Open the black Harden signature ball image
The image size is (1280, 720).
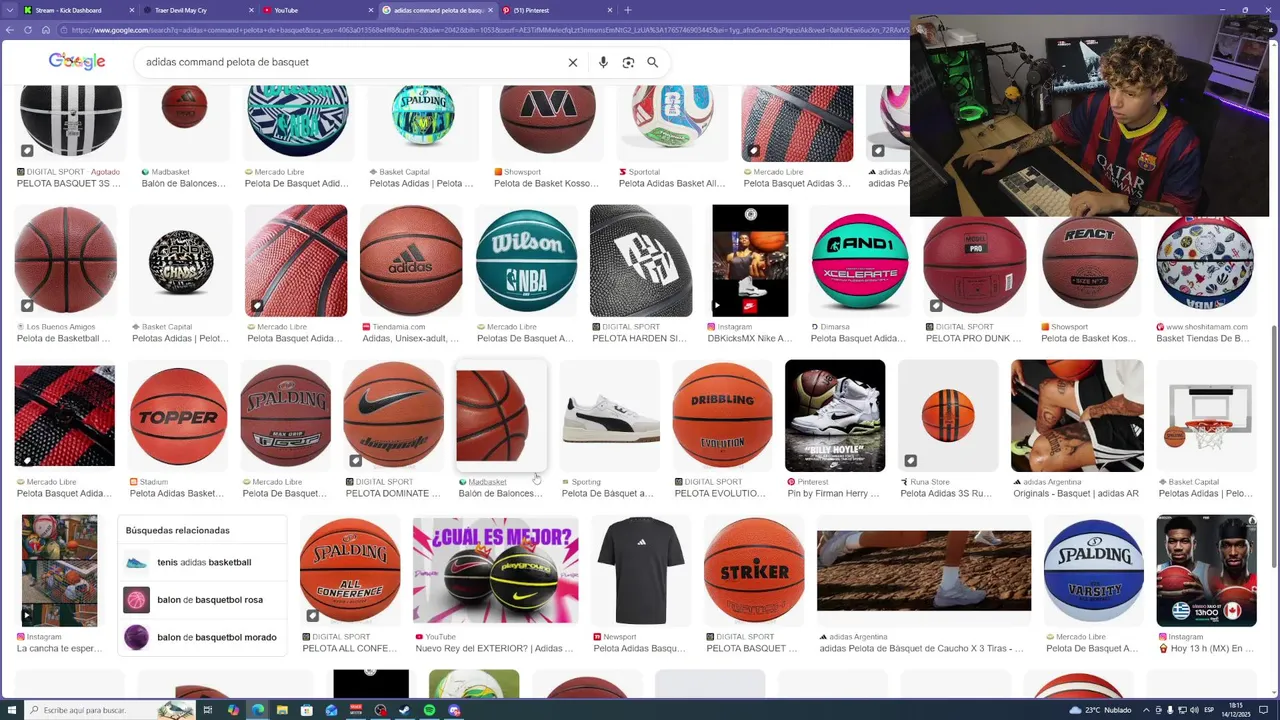tap(641, 261)
